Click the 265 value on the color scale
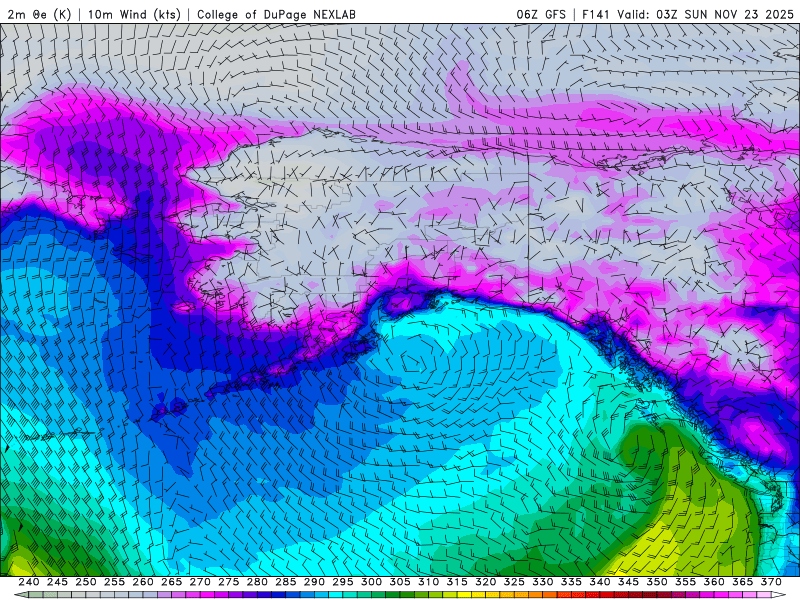The width and height of the screenshot is (800, 600). coord(171,582)
